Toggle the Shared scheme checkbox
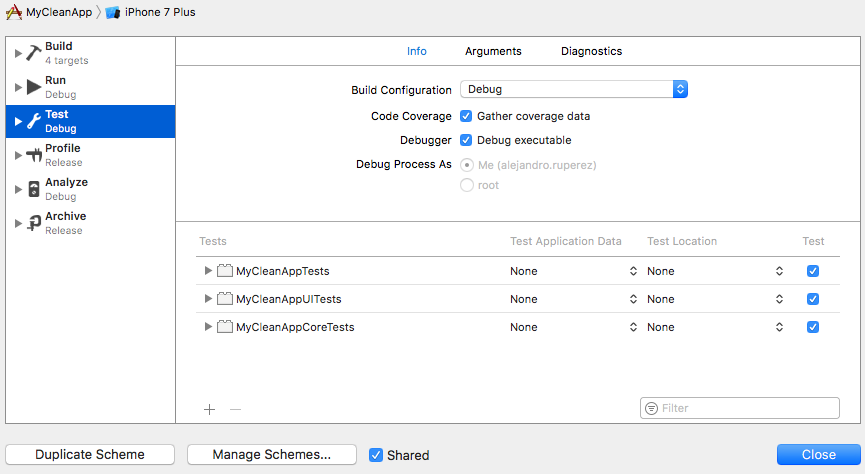 376,455
